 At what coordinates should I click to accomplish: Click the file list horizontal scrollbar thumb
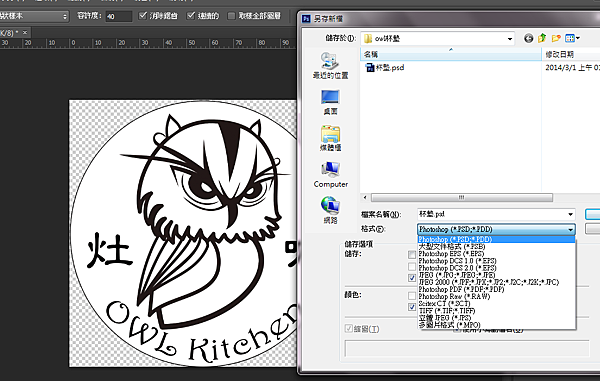click(x=462, y=197)
